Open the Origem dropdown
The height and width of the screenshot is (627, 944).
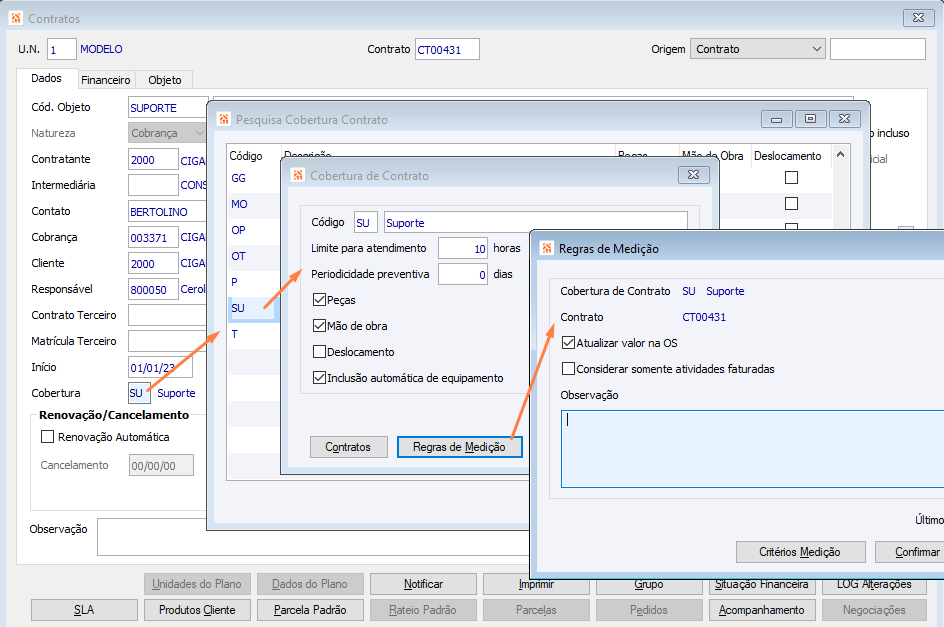click(757, 49)
